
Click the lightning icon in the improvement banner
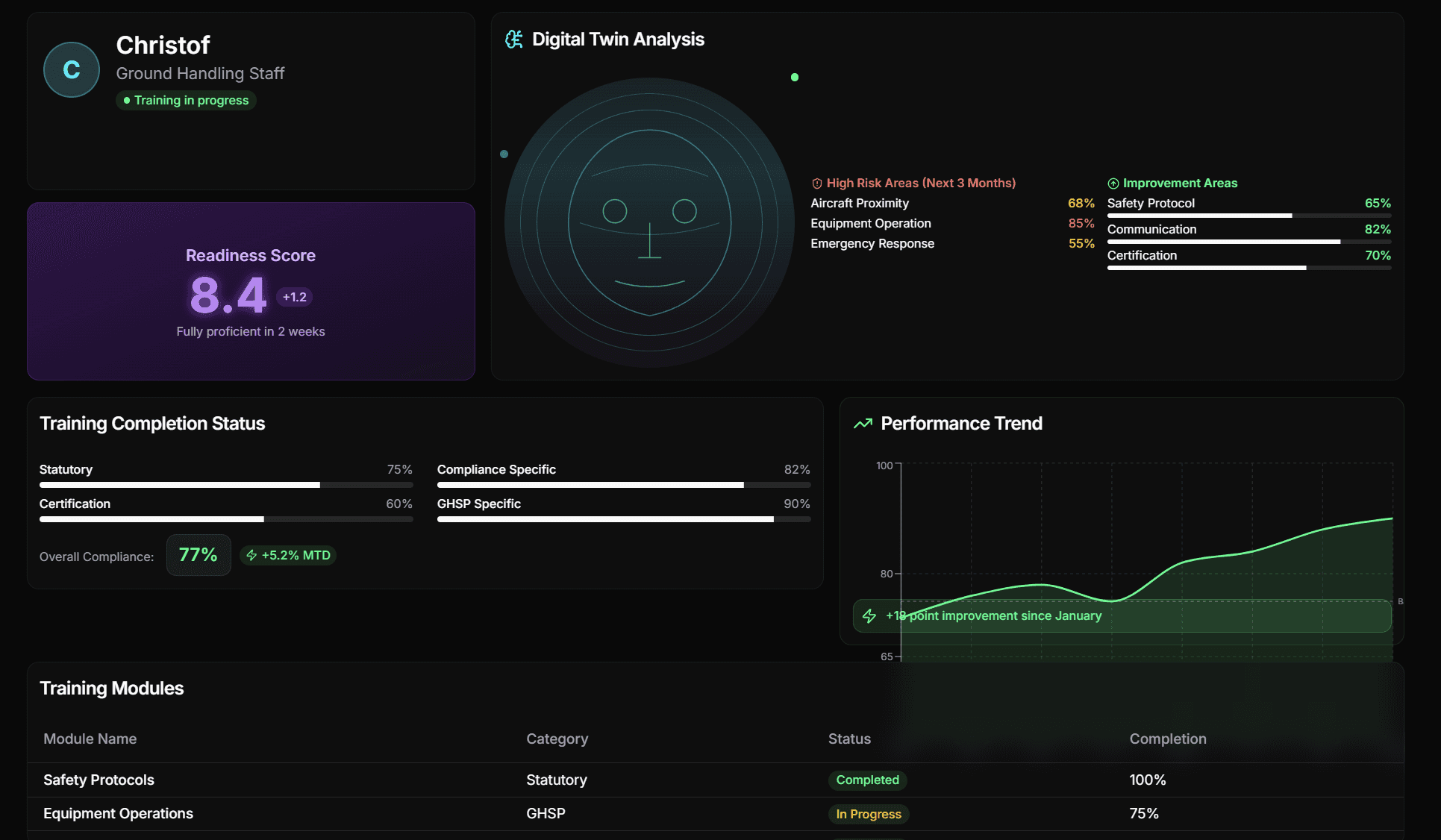tap(869, 616)
